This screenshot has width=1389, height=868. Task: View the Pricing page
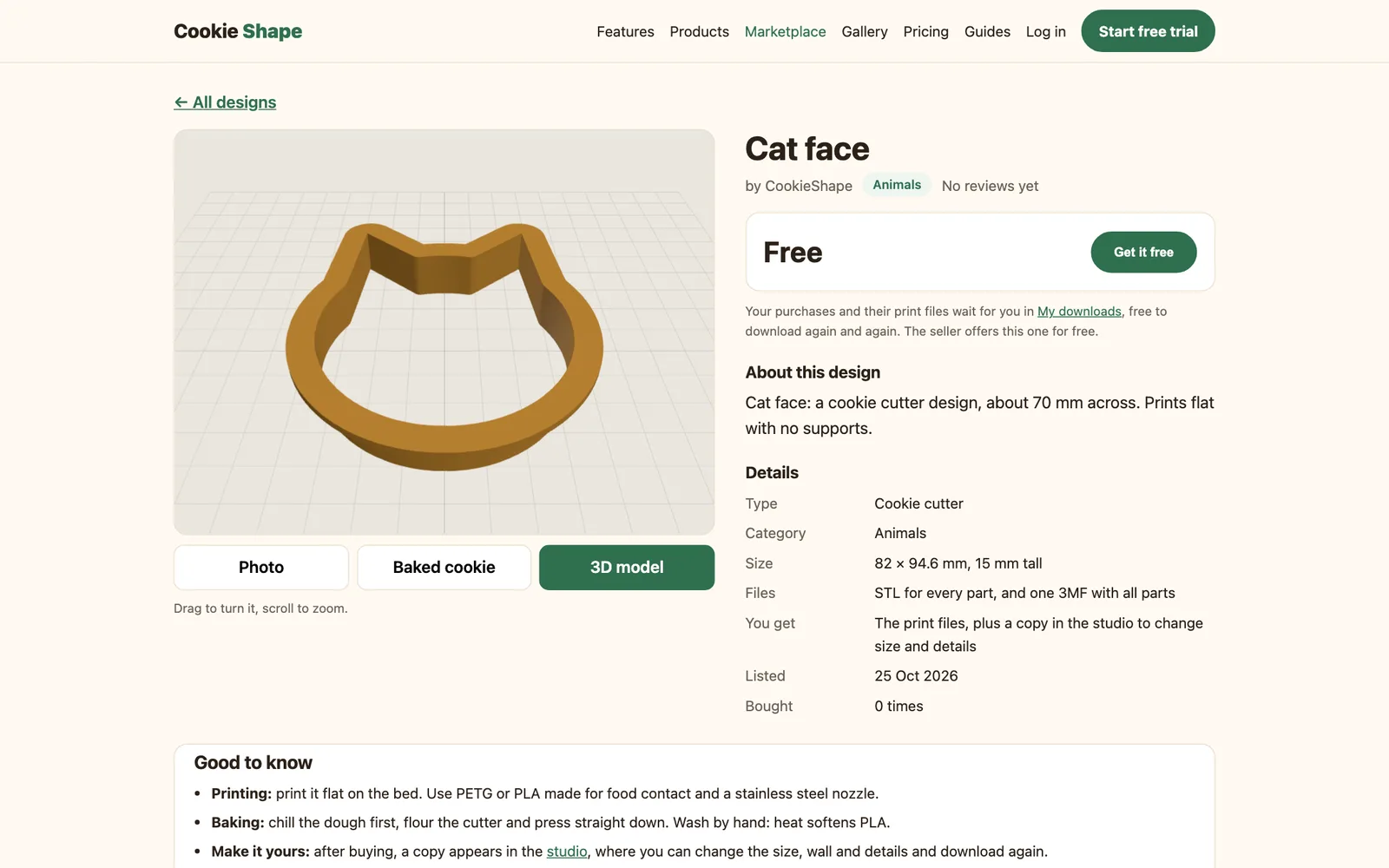(925, 31)
